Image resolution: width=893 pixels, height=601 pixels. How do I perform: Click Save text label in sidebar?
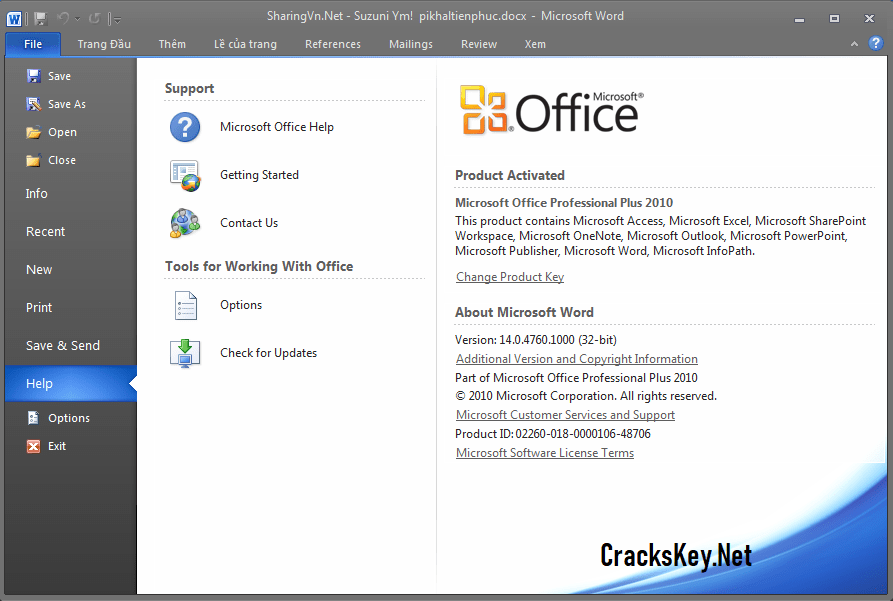[x=59, y=76]
